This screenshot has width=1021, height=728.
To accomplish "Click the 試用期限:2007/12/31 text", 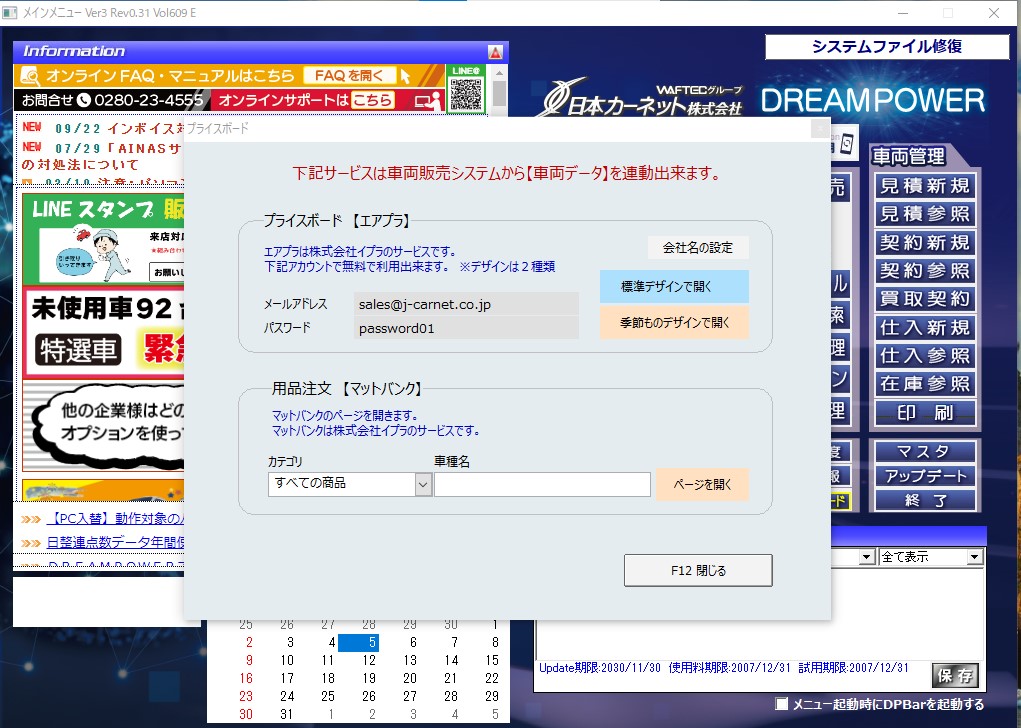I will pos(853,667).
